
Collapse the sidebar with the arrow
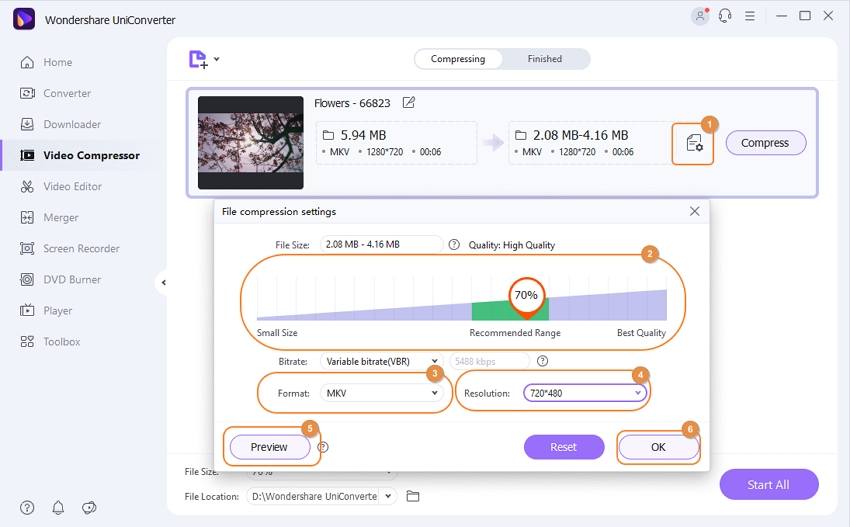pyautogui.click(x=164, y=282)
